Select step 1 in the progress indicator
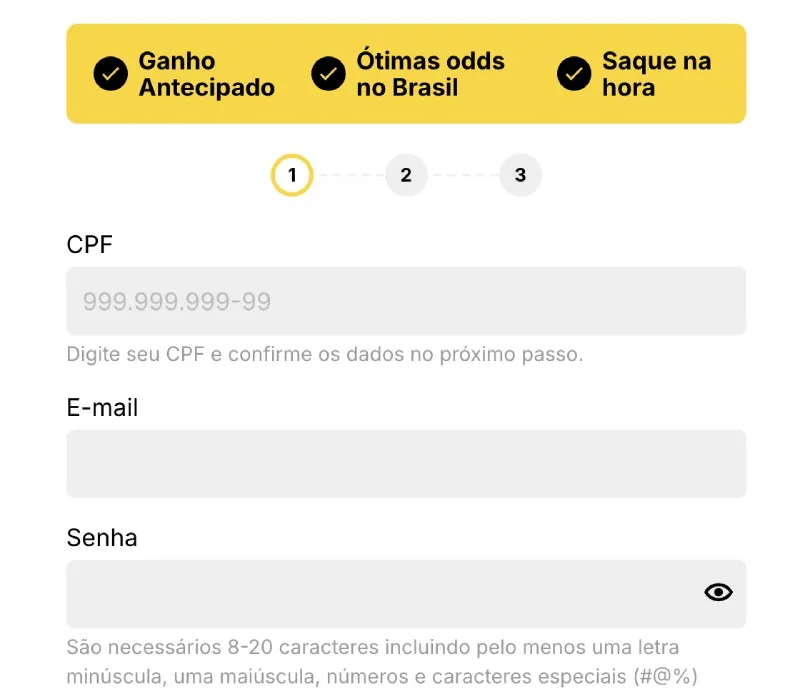This screenshot has width=800, height=699. 292,176
